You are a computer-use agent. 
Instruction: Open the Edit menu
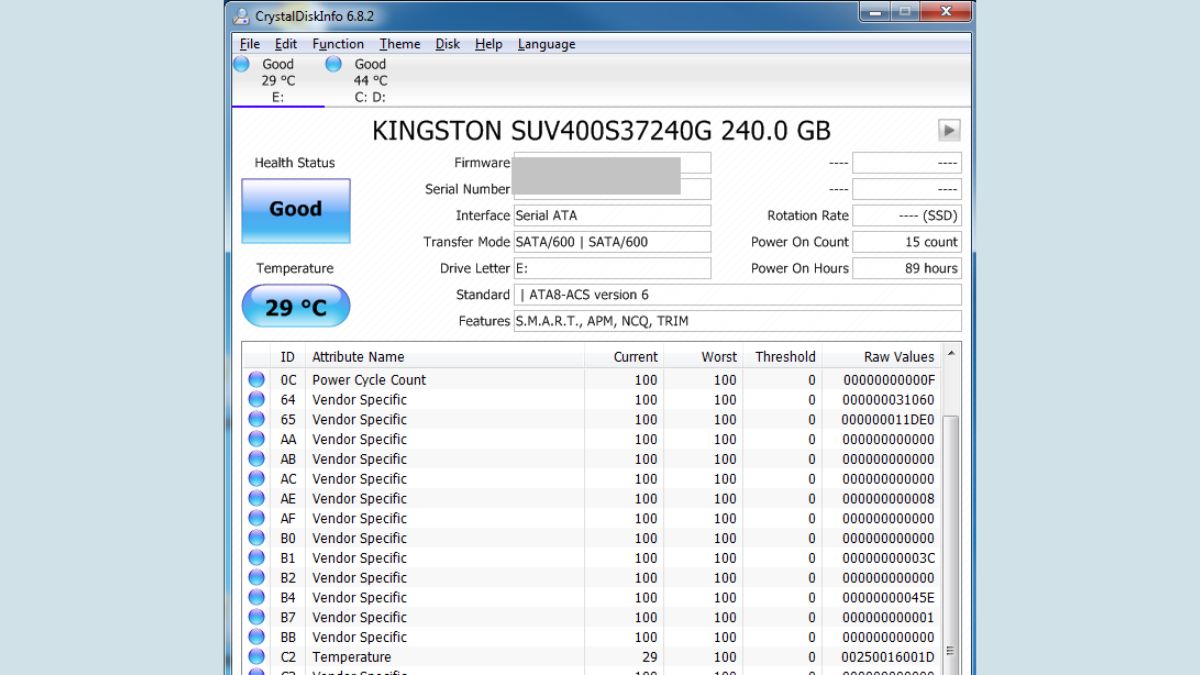286,44
